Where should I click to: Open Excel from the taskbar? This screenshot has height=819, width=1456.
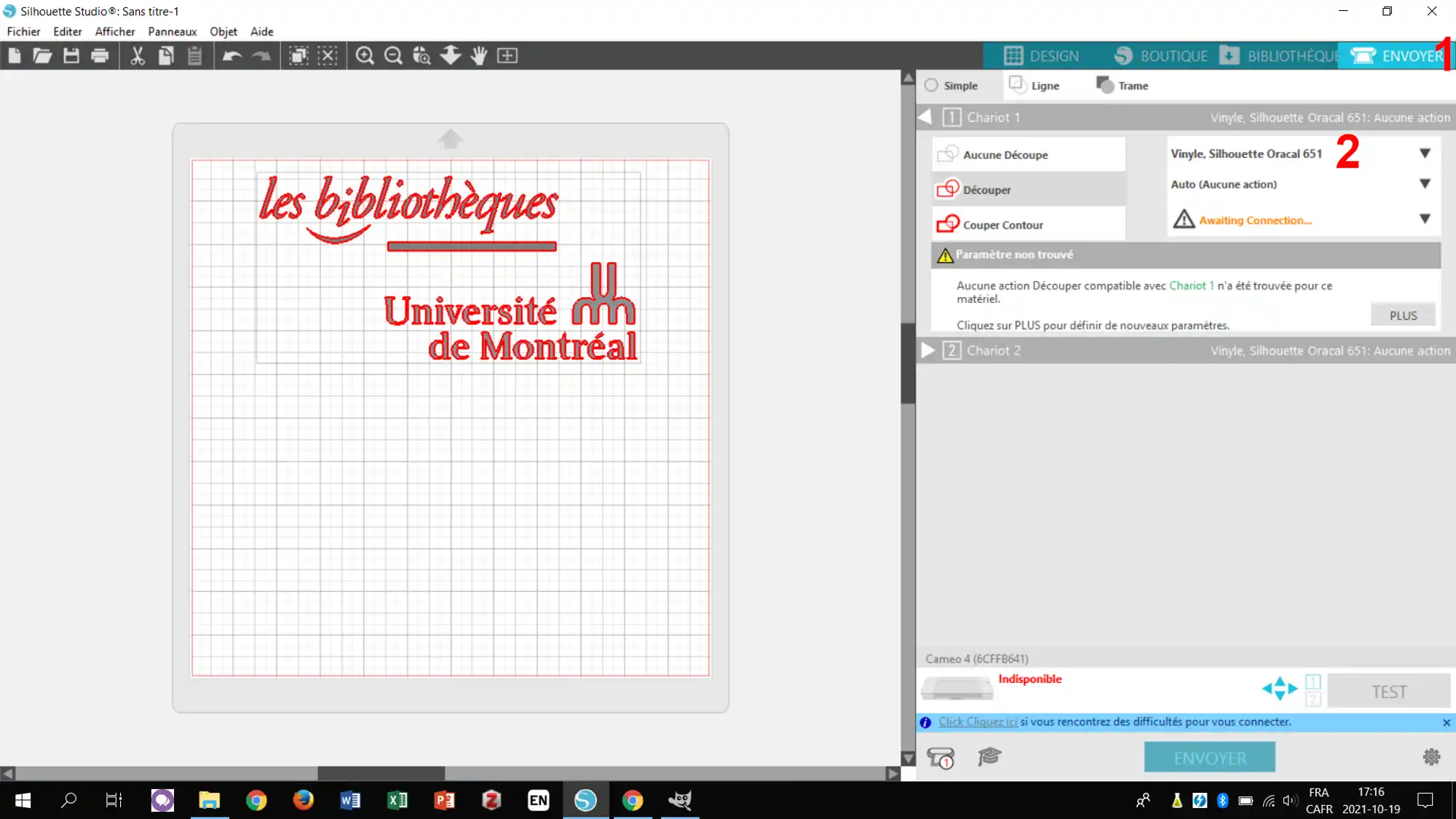[x=397, y=800]
